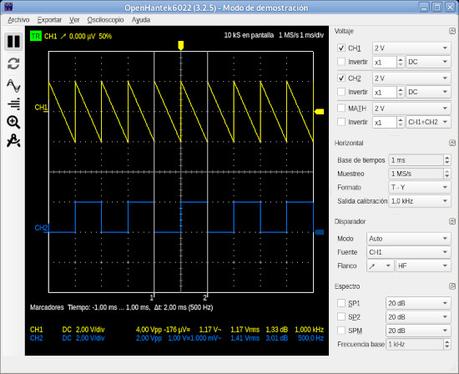This screenshot has width=459, height=374.
Task: Open the Osciloscopio menu
Action: click(105, 20)
